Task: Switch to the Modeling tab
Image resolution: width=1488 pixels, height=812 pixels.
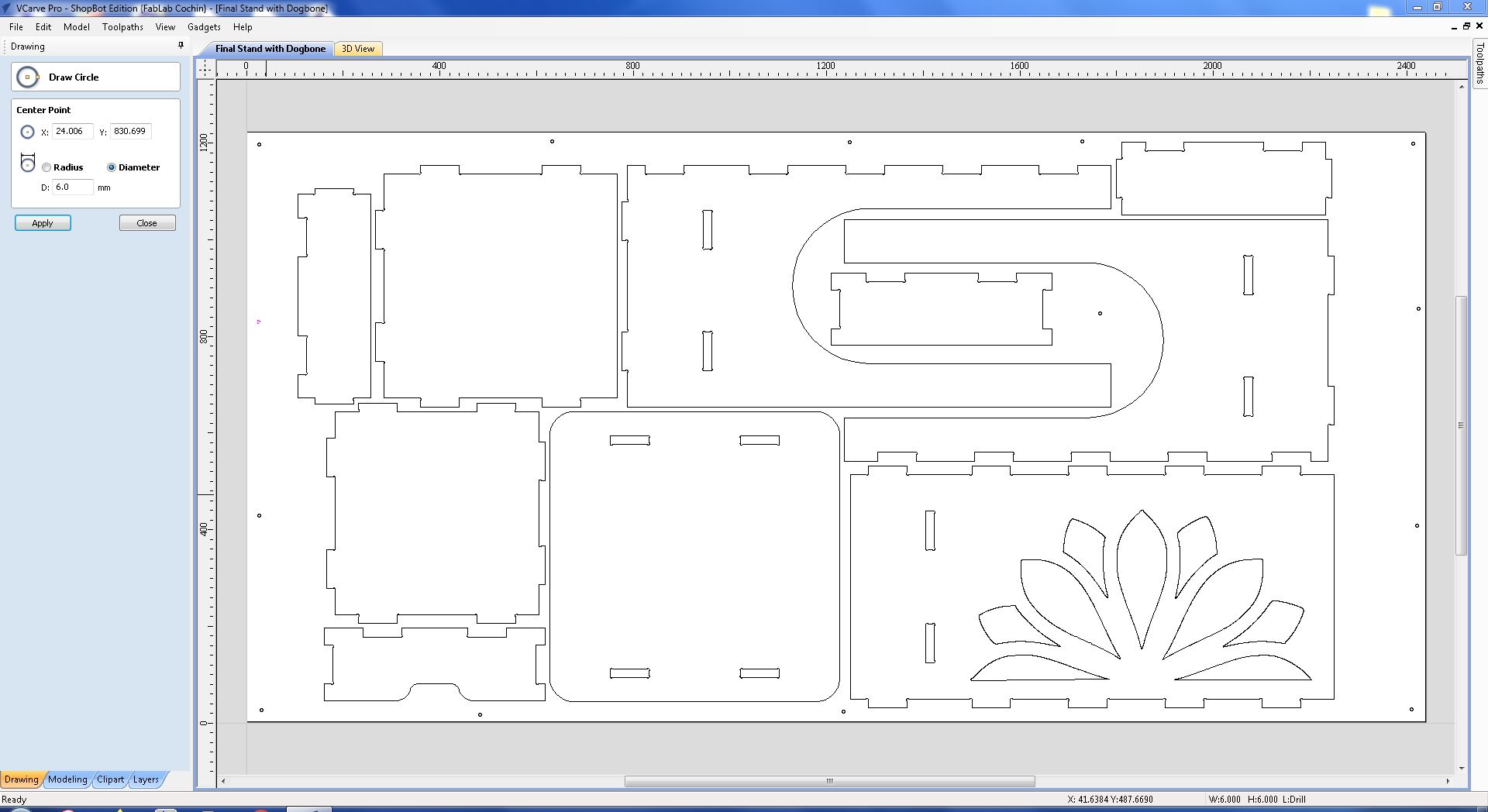Action: click(67, 779)
